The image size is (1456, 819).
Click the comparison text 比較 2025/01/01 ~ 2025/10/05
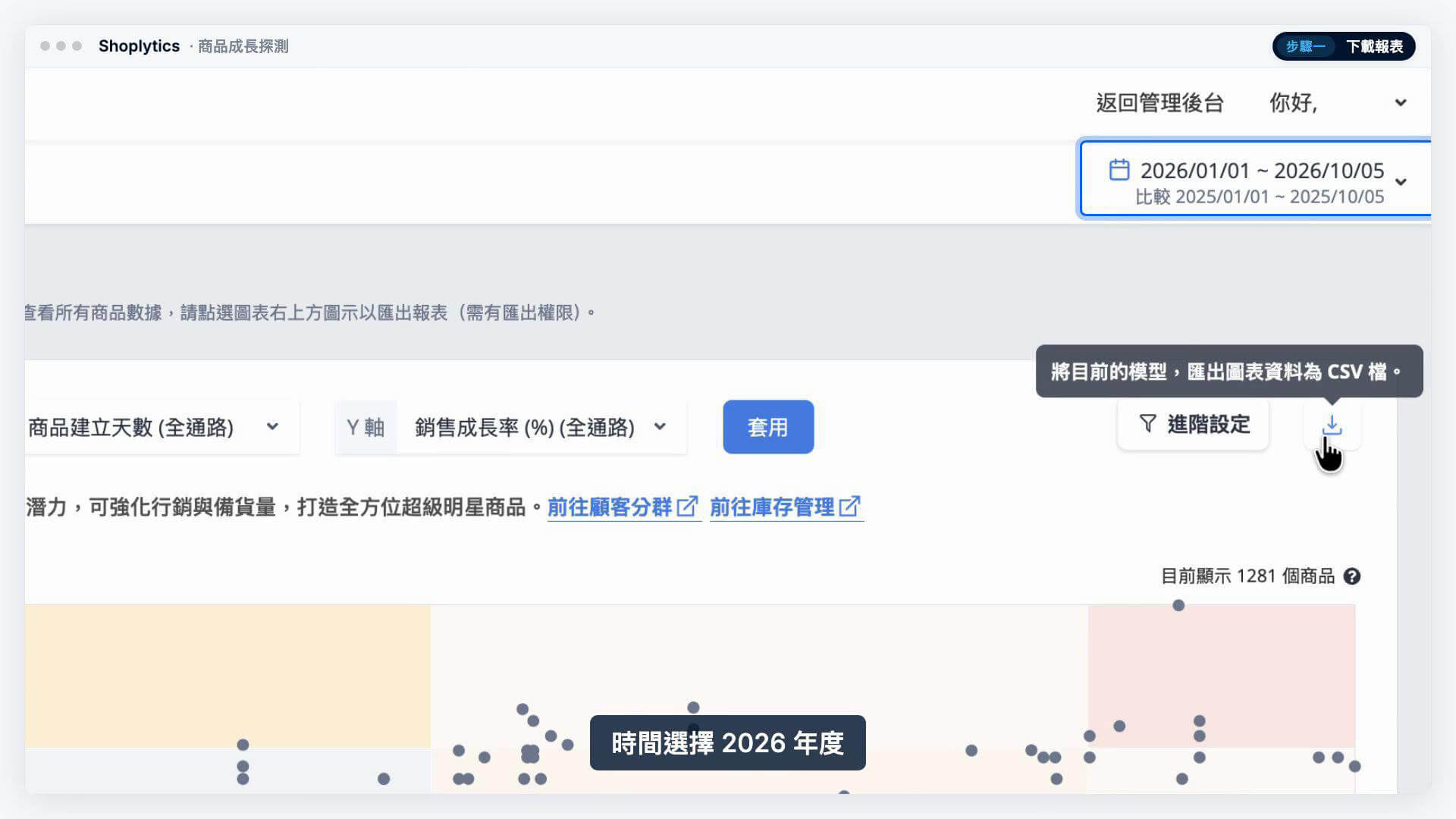1259,197
